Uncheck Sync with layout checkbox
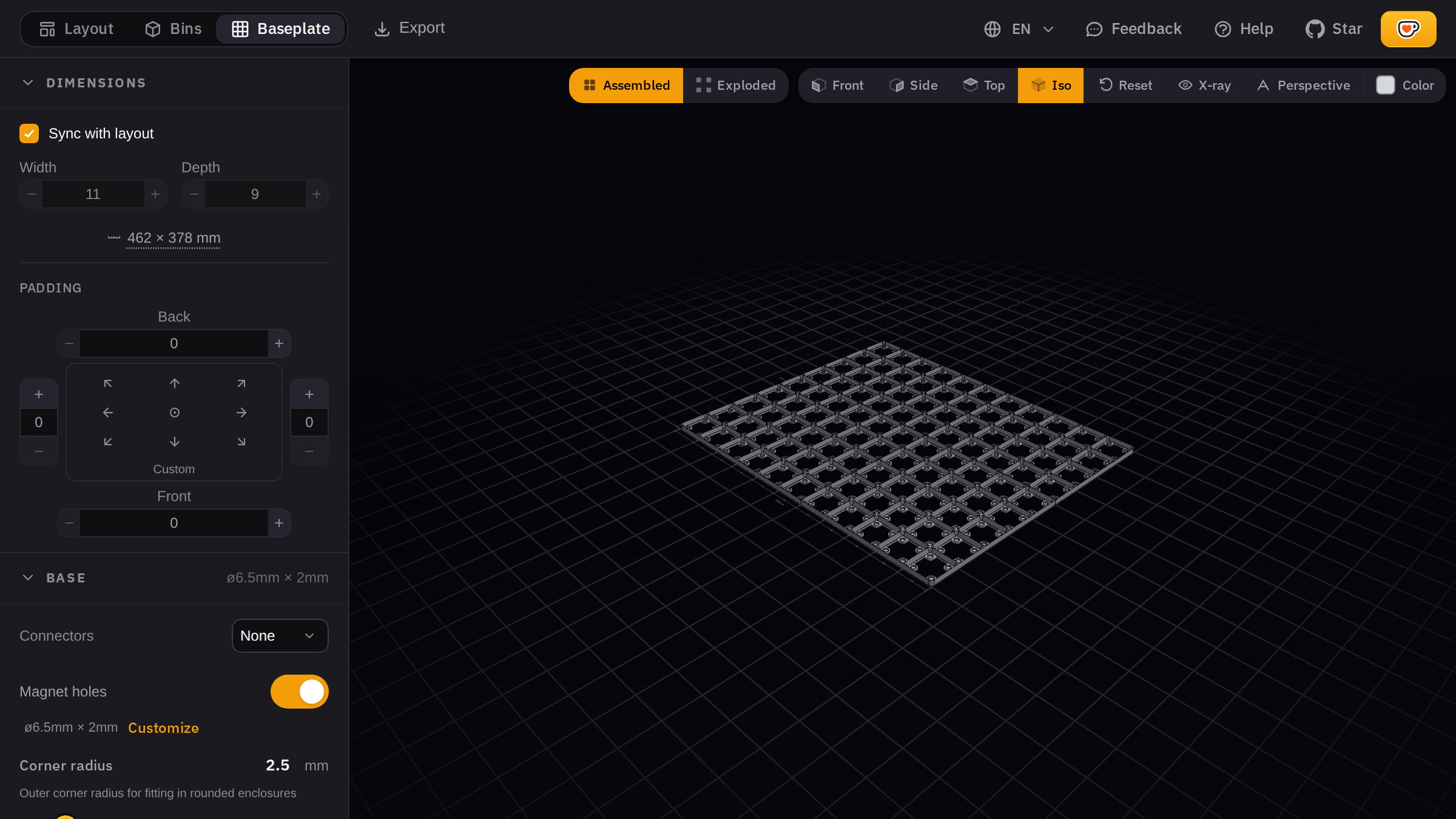The height and width of the screenshot is (819, 1456). coord(29,133)
